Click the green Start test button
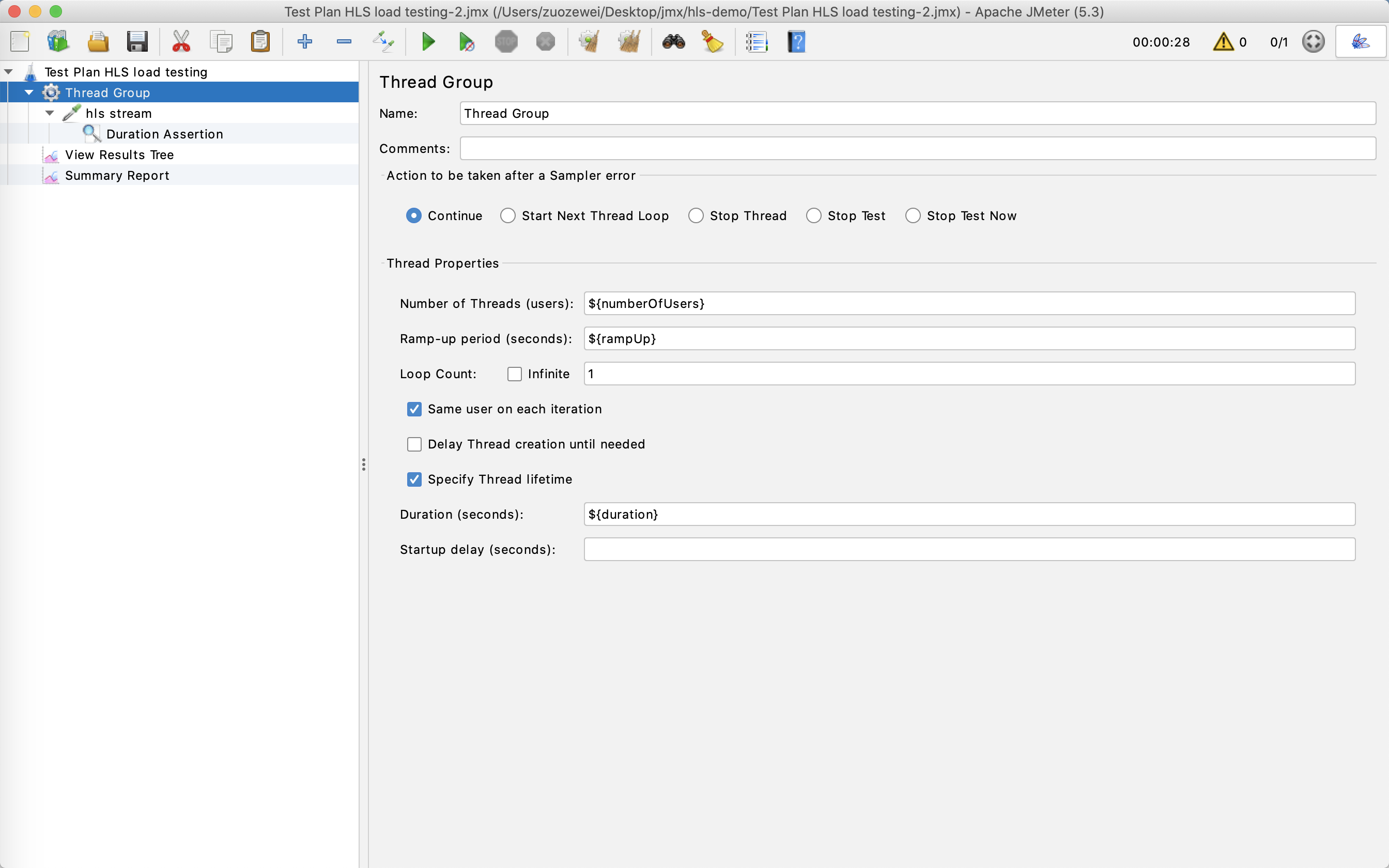The height and width of the screenshot is (868, 1389). coord(428,41)
